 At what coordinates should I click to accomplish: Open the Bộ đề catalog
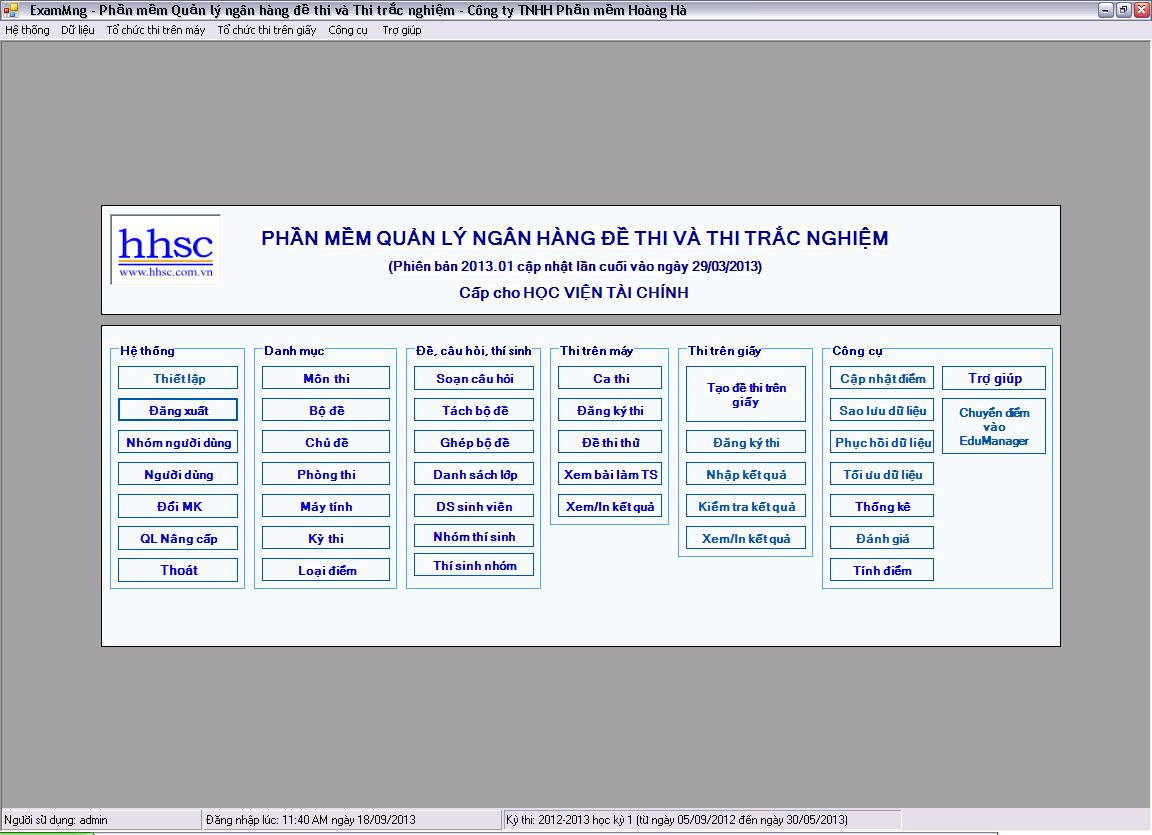[326, 411]
